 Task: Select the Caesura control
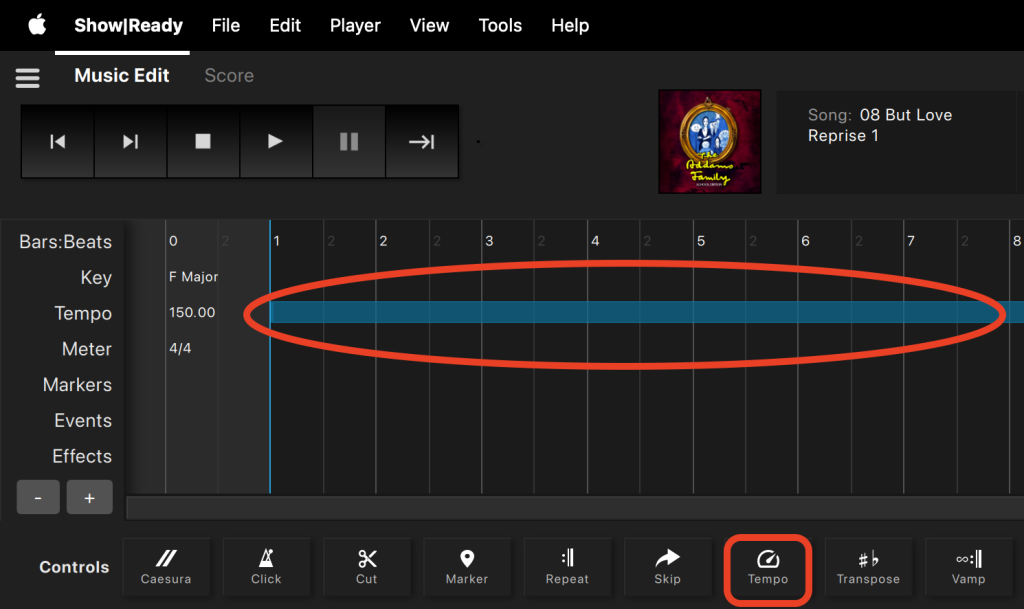pos(166,567)
